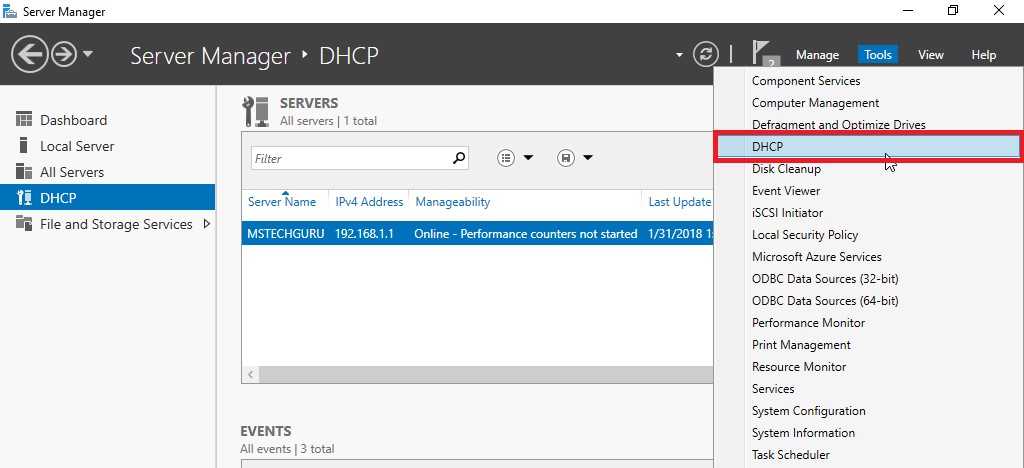This screenshot has height=468, width=1024.
Task: Choose System Information from Tools menu
Action: [803, 433]
